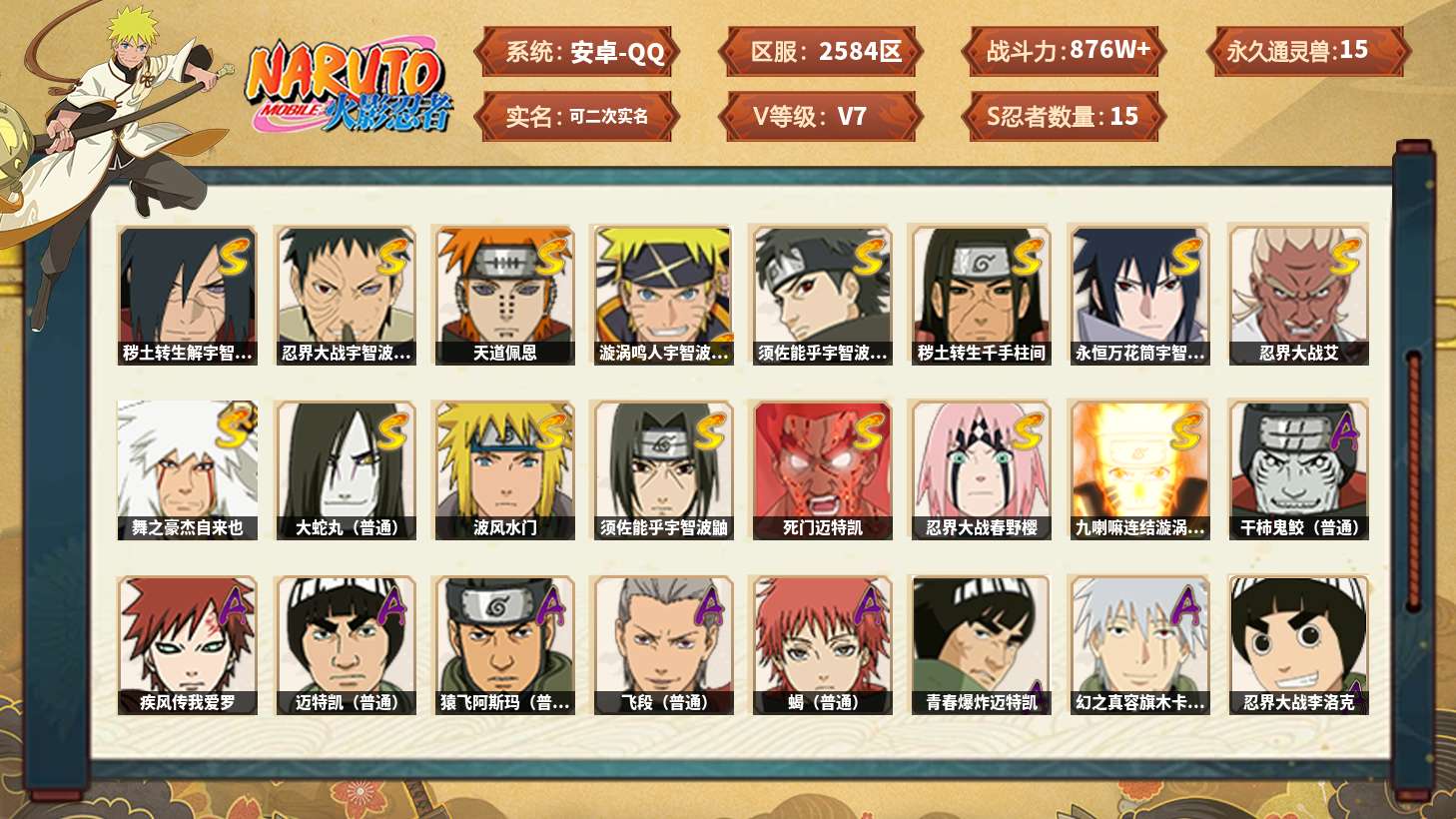Viewport: 1456px width, 819px height.
Task: Choose the 忍界大战李洛克 ninja card
Action: 1298,645
